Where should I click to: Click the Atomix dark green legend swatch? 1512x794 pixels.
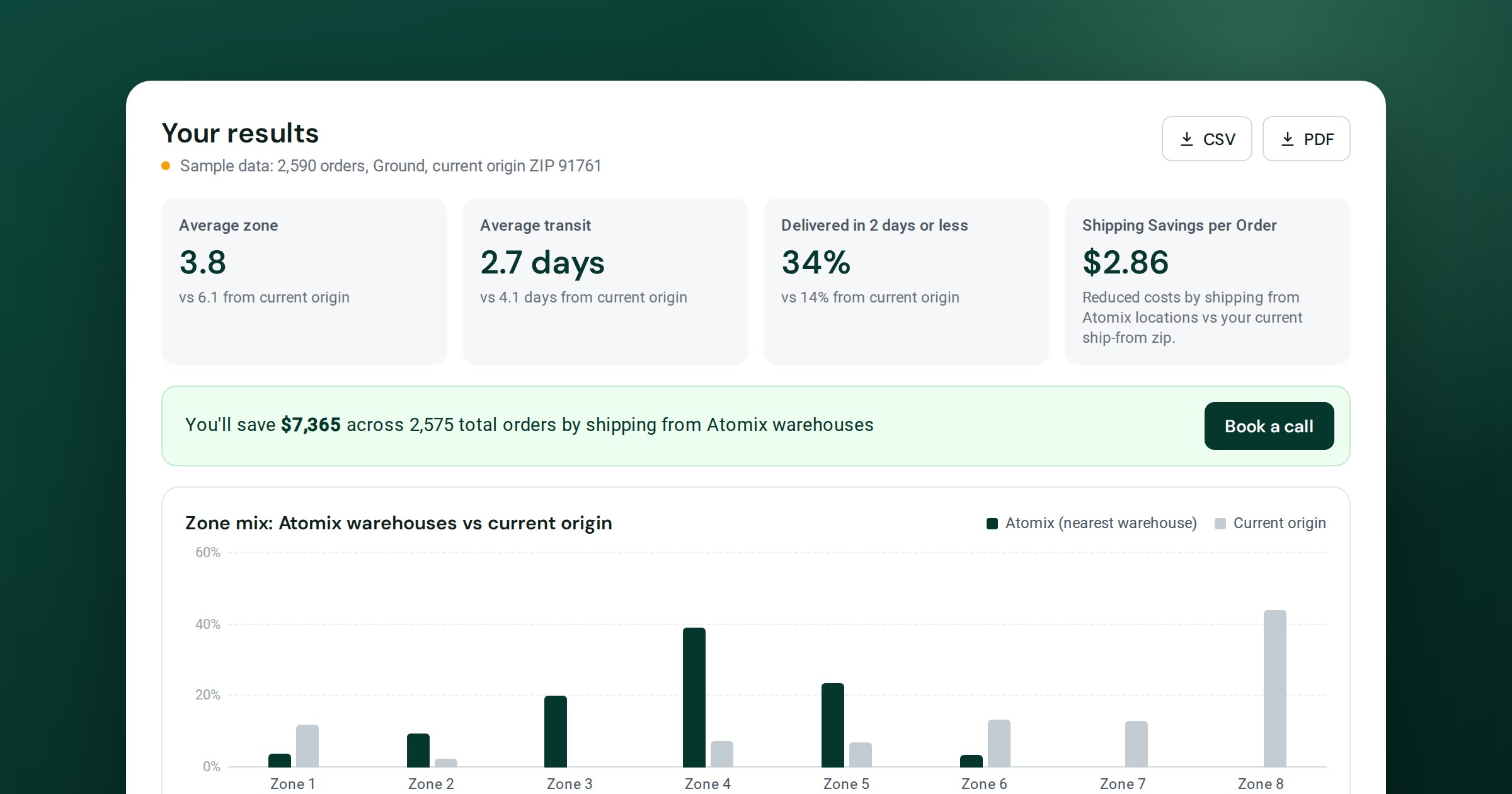coord(992,524)
